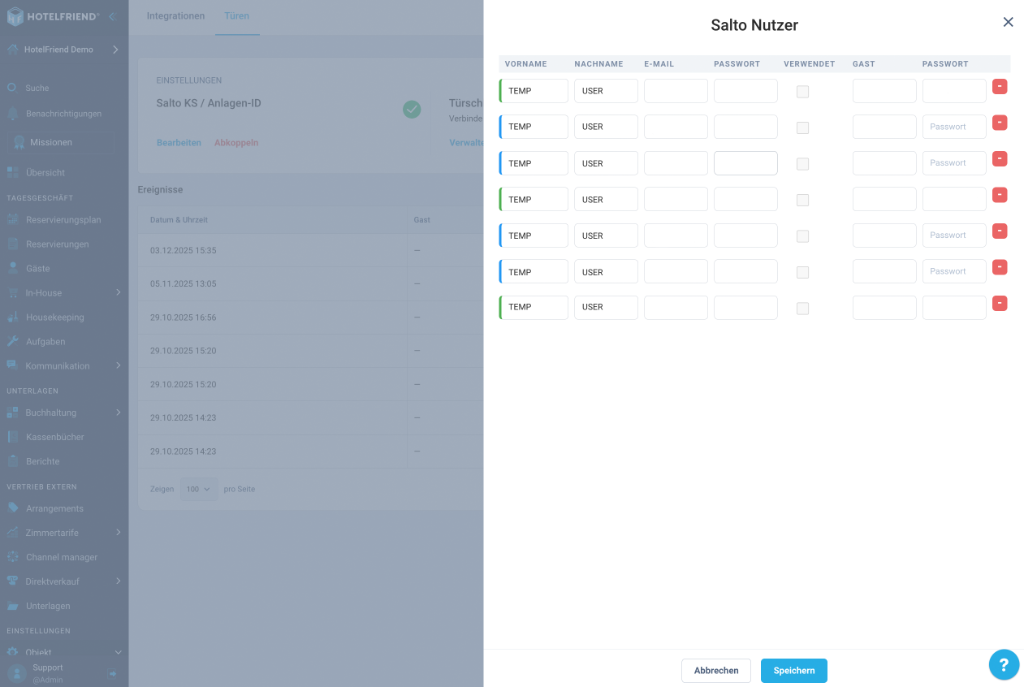Open the 100 pro Seite dropdown
Screen dimensions: 1024x687
(x=199, y=488)
